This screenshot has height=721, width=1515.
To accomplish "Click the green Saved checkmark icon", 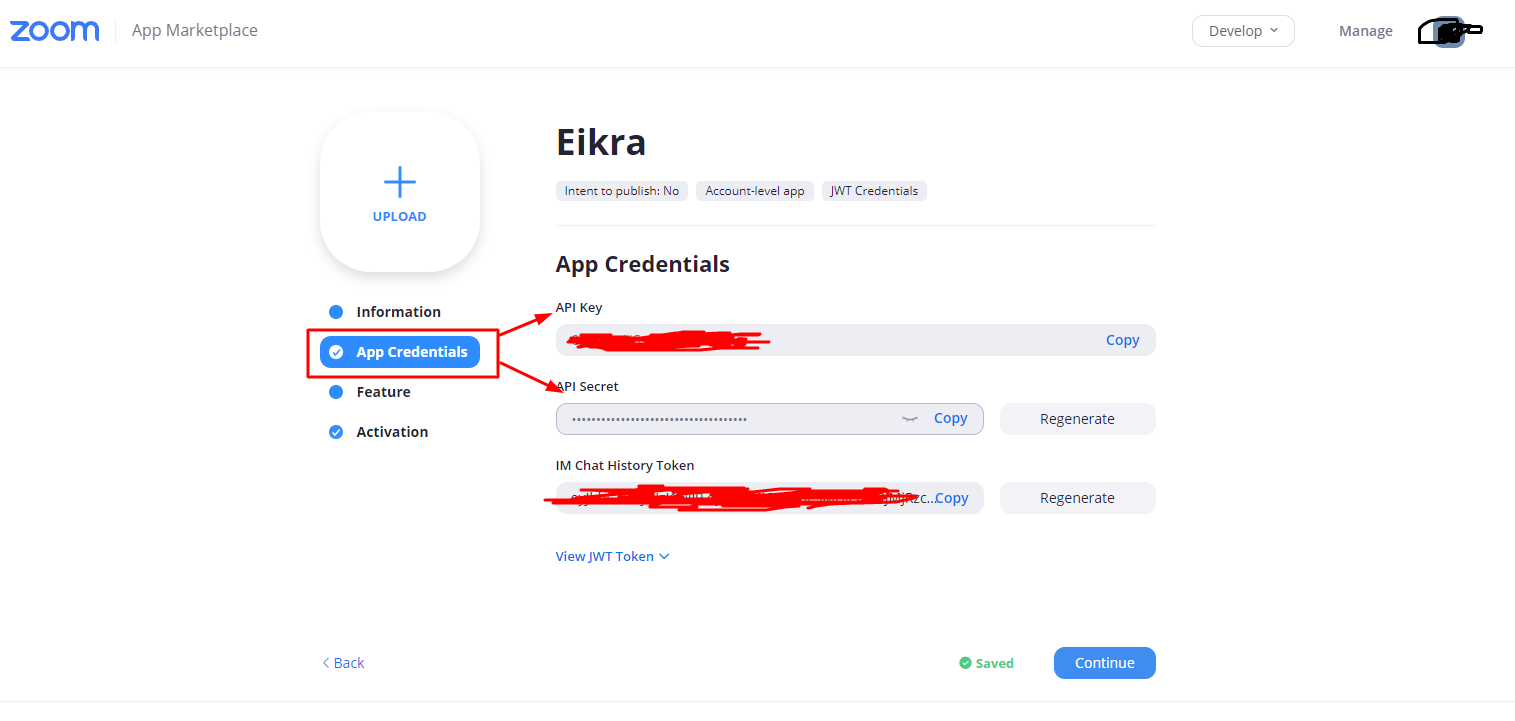I will [965, 663].
